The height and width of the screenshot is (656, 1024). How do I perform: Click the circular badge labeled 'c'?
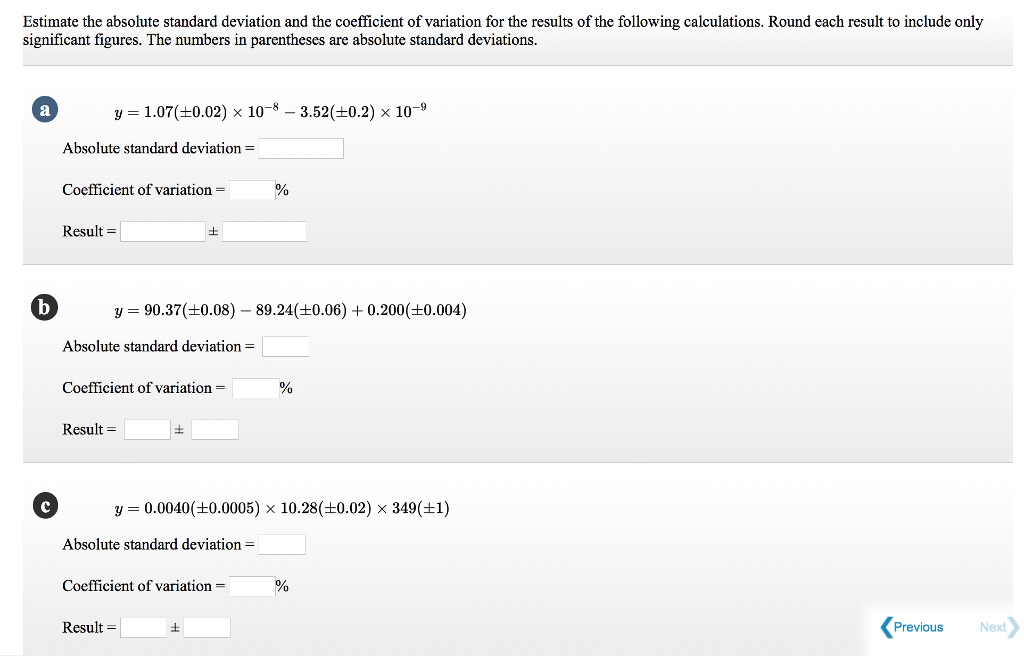[x=44, y=505]
